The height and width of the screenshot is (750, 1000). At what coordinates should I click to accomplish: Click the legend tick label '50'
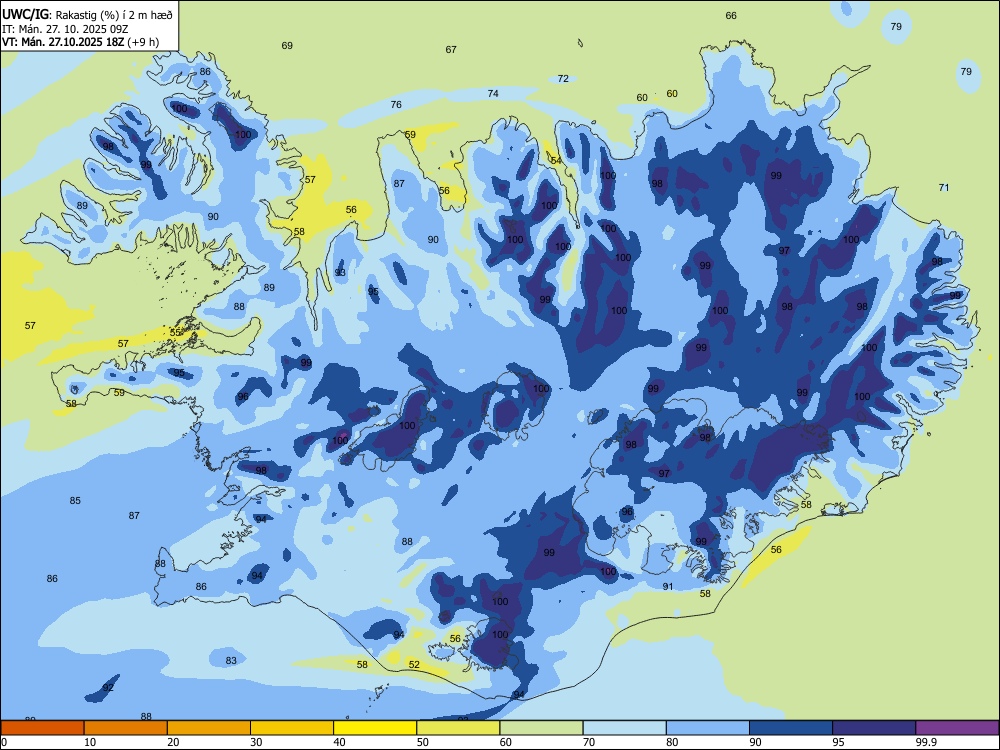(x=423, y=742)
